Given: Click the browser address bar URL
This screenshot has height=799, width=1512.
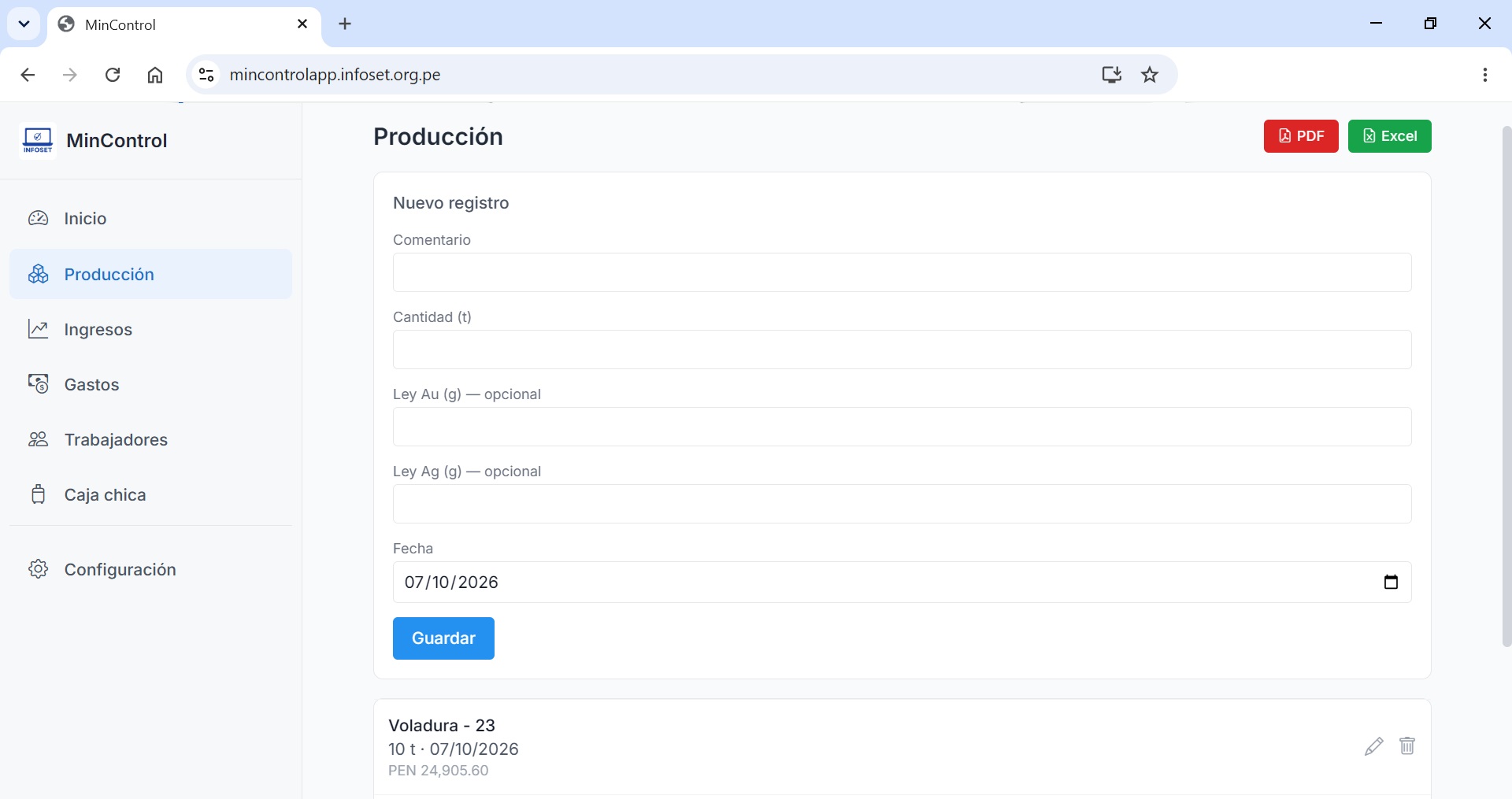Looking at the screenshot, I should point(335,75).
